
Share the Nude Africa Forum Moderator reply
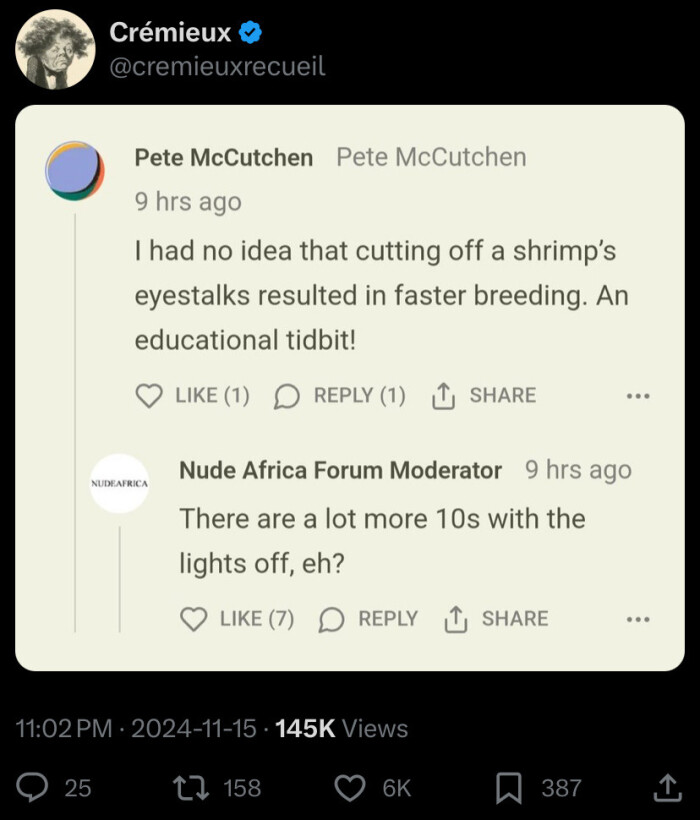point(456,620)
